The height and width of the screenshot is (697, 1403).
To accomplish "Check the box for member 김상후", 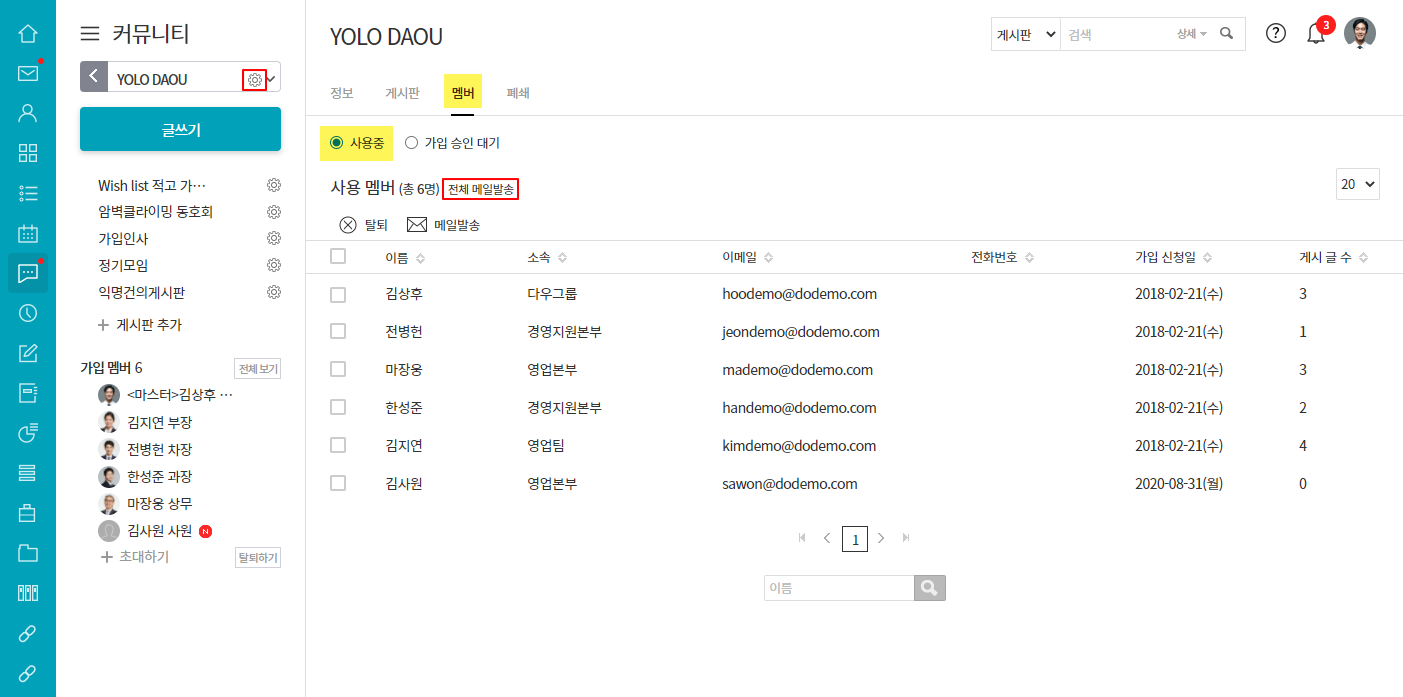I will pyautogui.click(x=338, y=295).
